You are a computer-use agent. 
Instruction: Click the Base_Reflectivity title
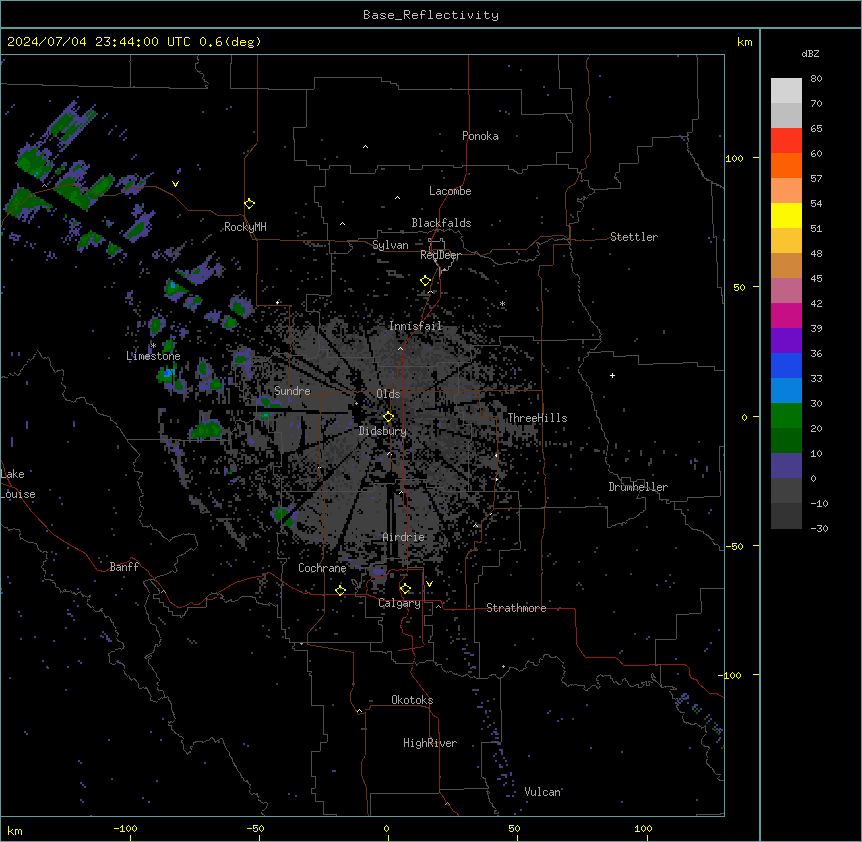pyautogui.click(x=431, y=15)
